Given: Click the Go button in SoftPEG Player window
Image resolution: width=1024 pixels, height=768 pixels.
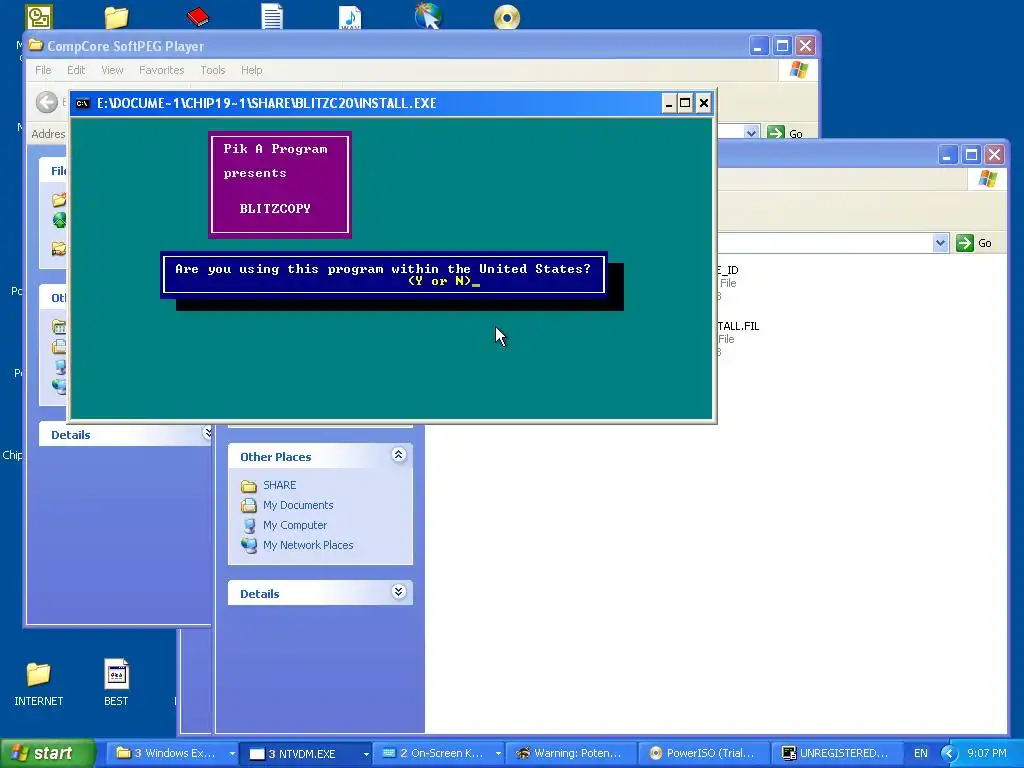Looking at the screenshot, I should click(x=786, y=133).
